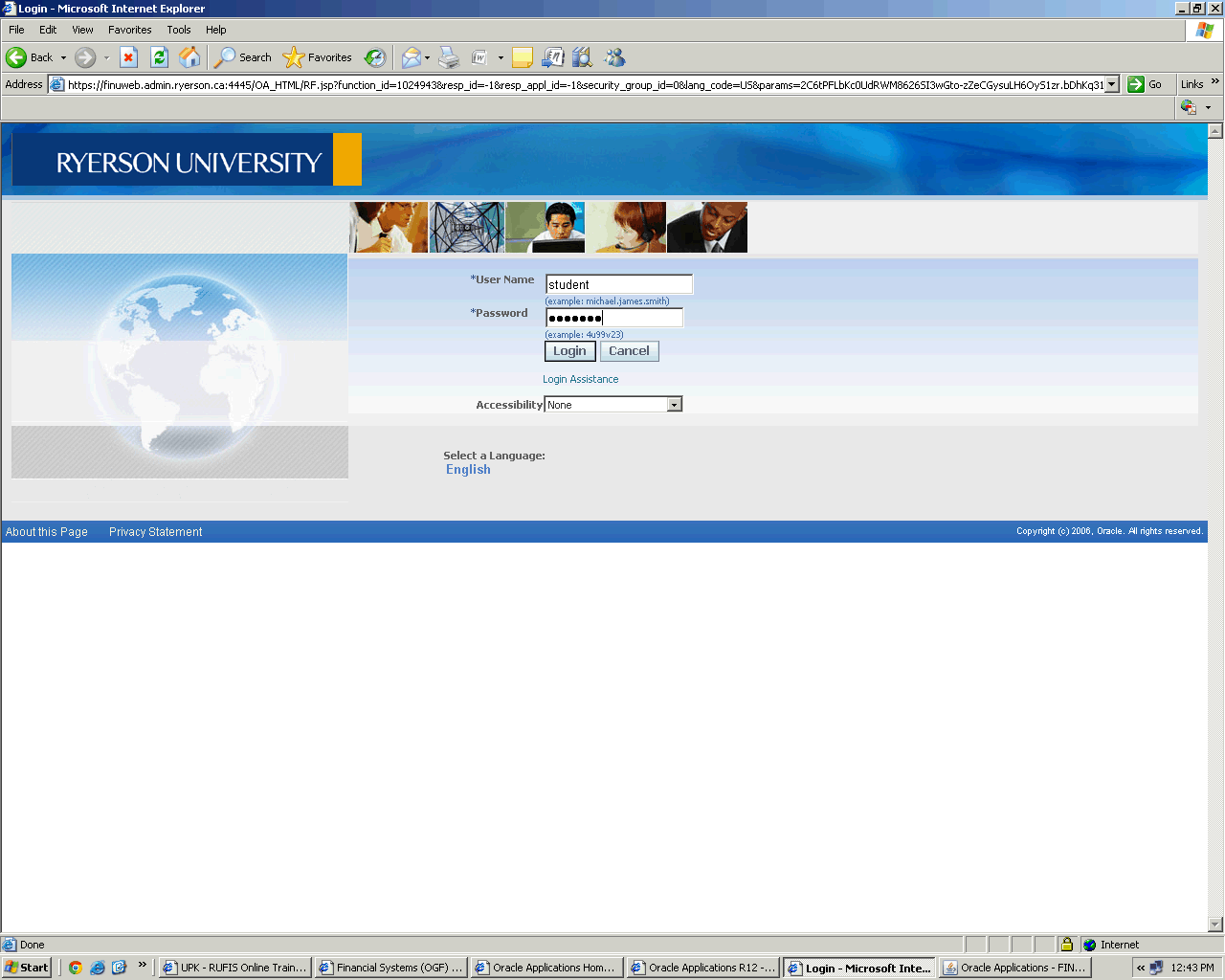Click the Print toolbar icon
Viewport: 1225px width, 980px height.
(x=449, y=57)
